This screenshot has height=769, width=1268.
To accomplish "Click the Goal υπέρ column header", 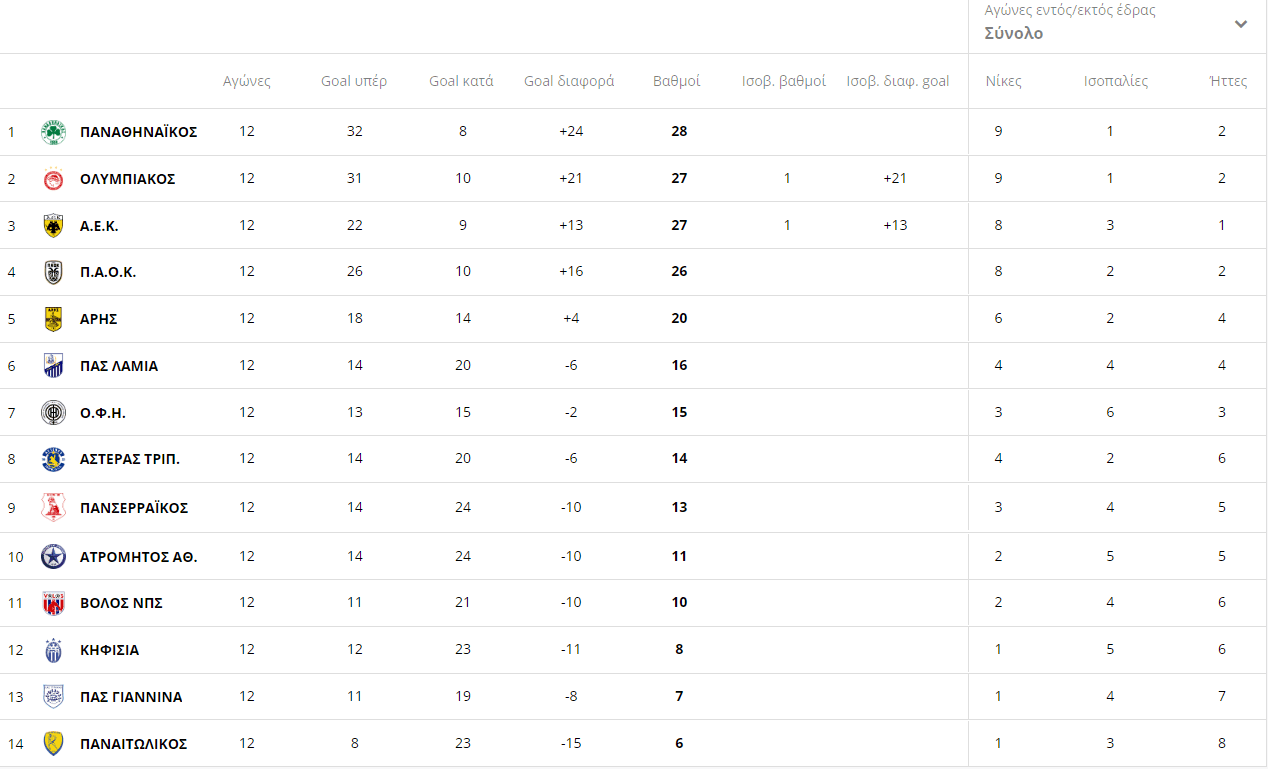I will (354, 81).
